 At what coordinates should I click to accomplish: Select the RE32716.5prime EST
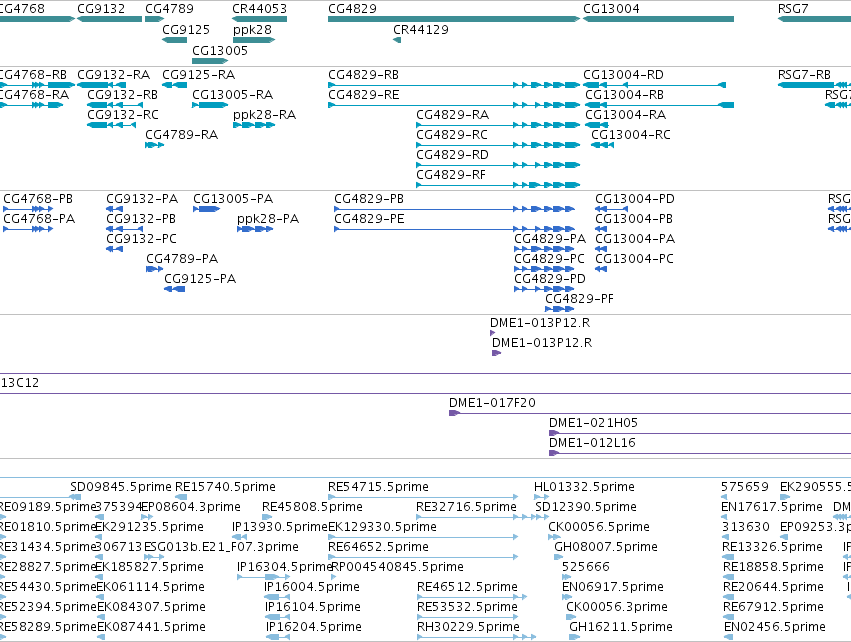pyautogui.click(x=466, y=507)
